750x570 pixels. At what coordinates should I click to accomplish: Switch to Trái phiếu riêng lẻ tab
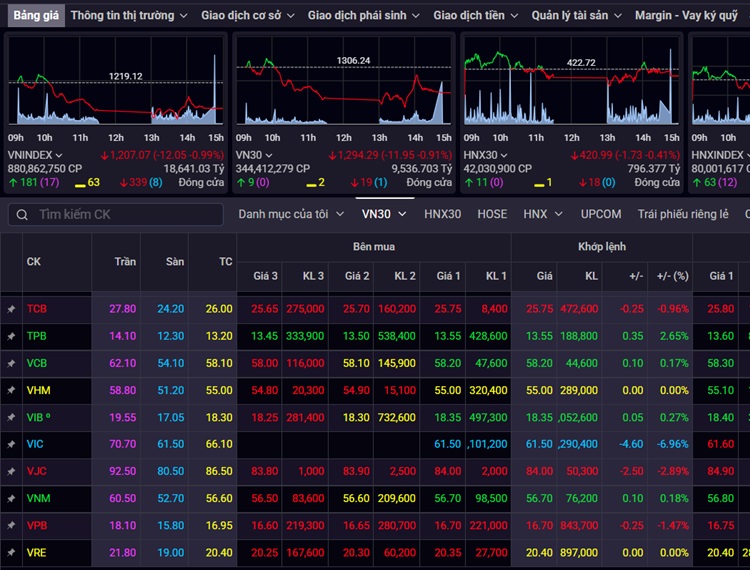pyautogui.click(x=683, y=214)
